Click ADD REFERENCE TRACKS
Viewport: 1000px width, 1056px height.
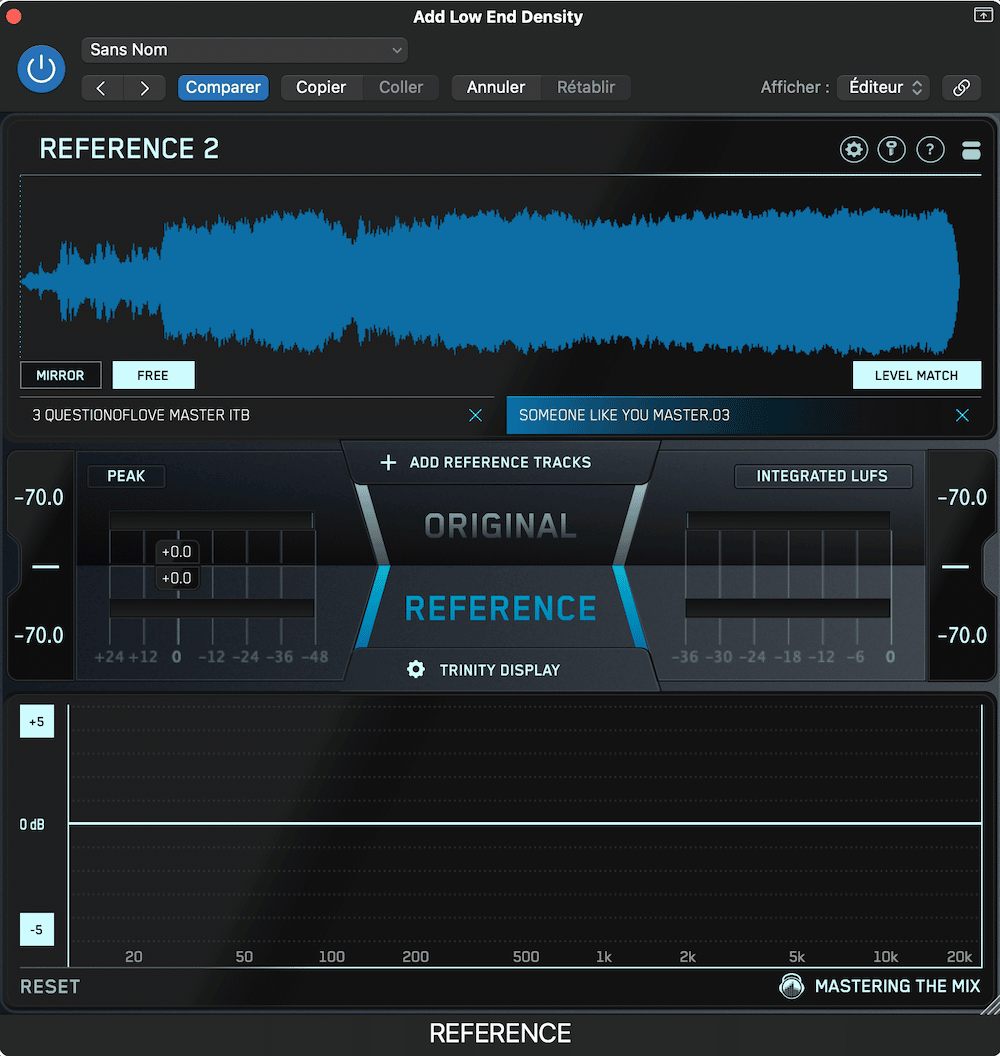click(x=500, y=463)
